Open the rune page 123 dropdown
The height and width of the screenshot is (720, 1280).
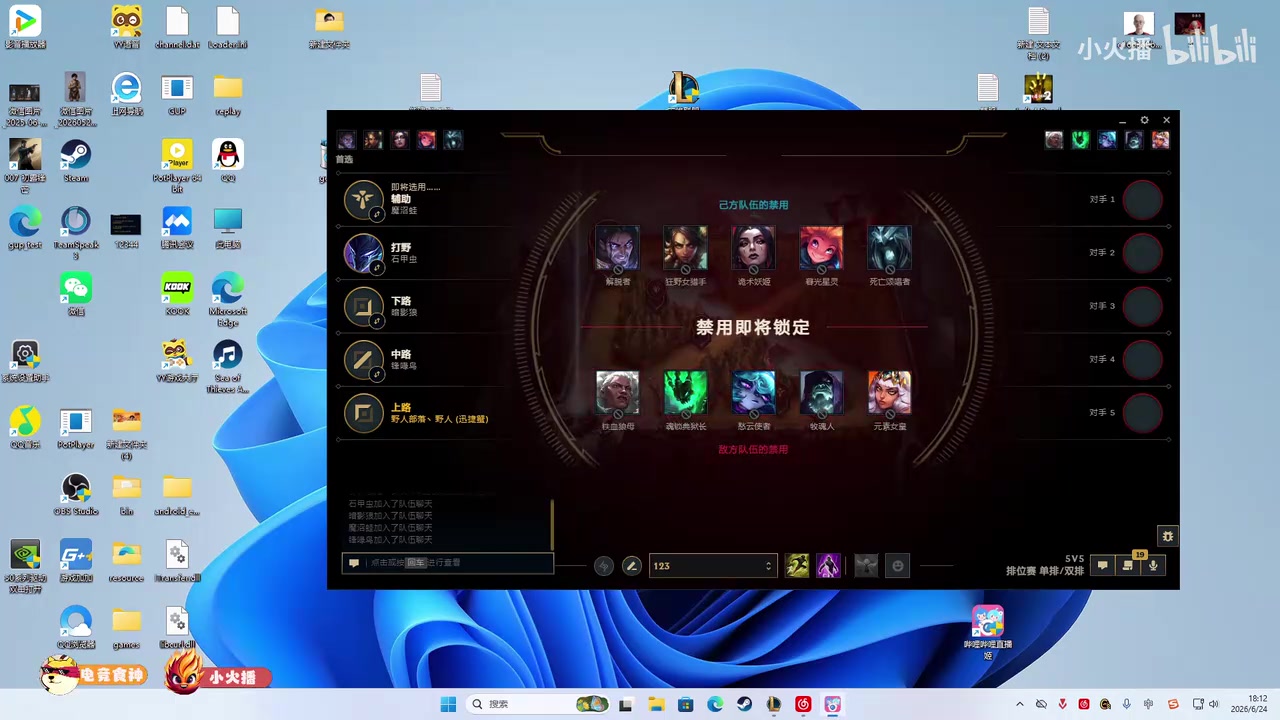pos(713,566)
